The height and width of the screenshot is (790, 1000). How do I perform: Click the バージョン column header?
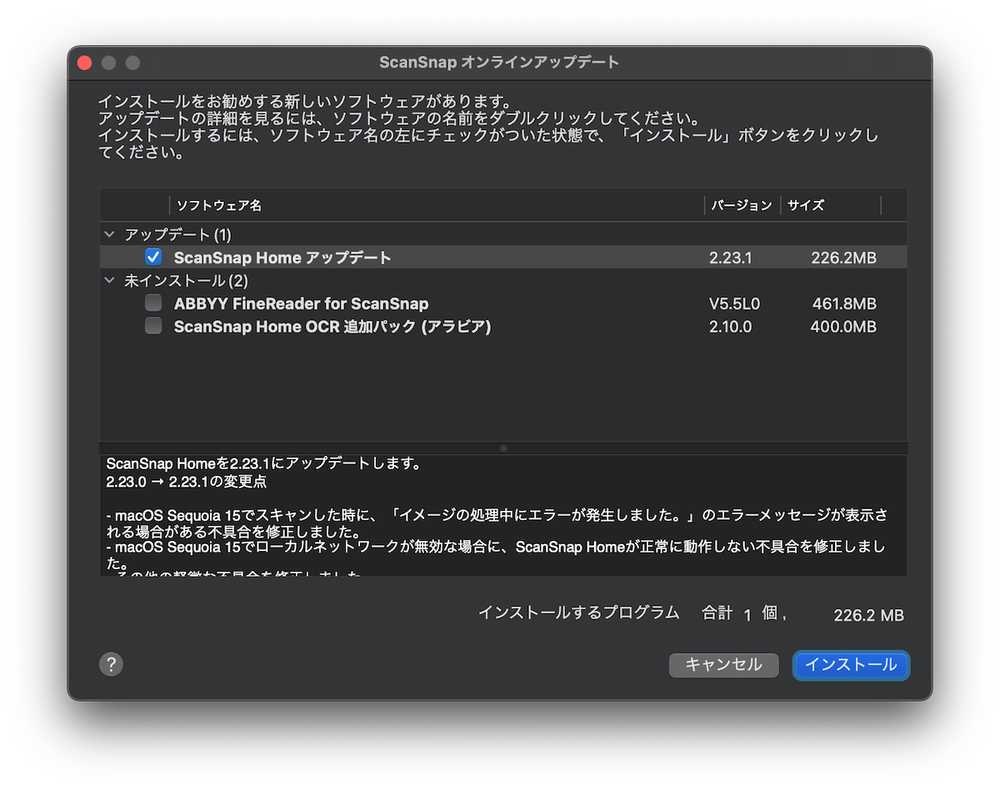(742, 205)
